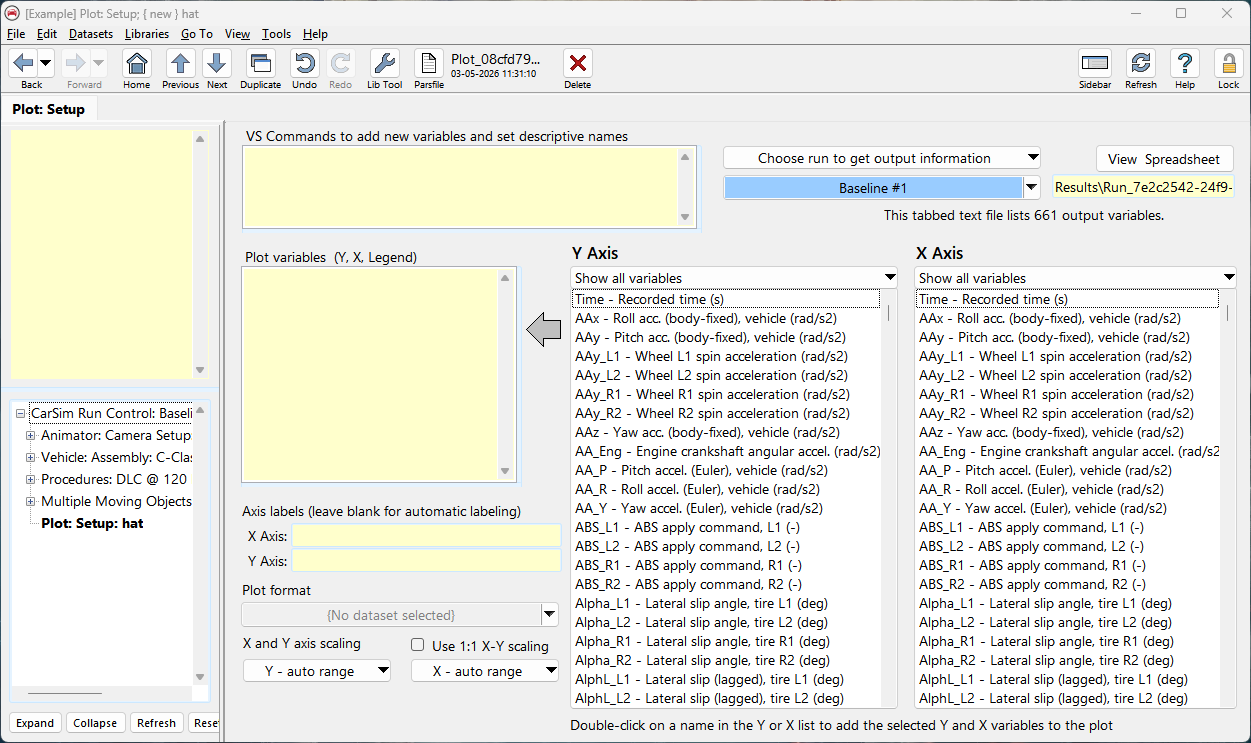Screen dimensions: 1251x743
Task: Open the Parsfile document icon
Action: (429, 65)
